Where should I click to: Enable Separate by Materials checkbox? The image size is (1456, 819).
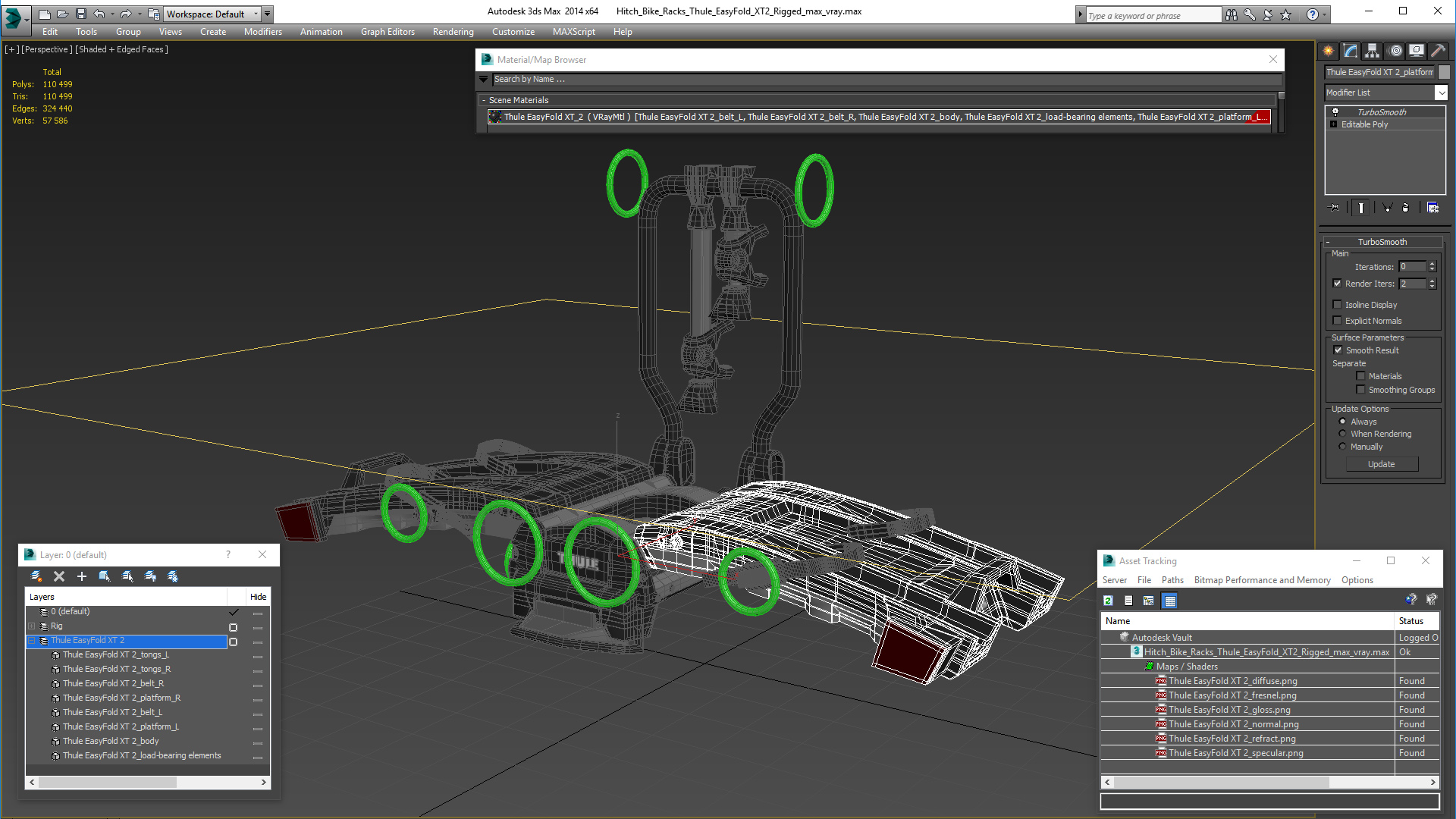(x=1361, y=376)
